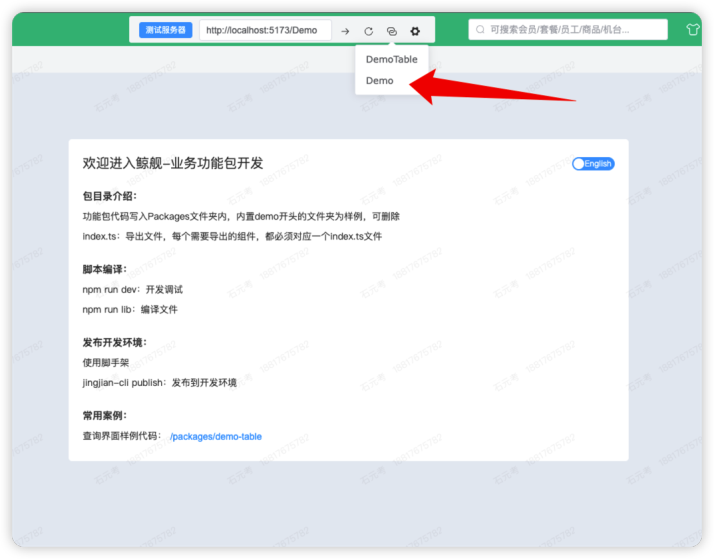This screenshot has width=714, height=559.
Task: Open the /packages/demo-table link
Action: point(216,437)
